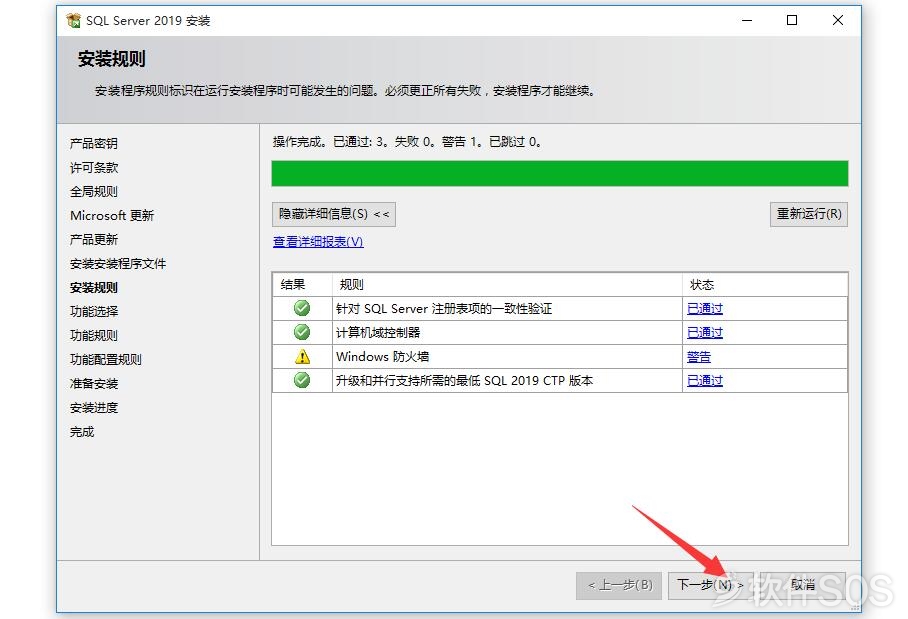This screenshot has width=908, height=619.
Task: Click the rule text 计算机域控制器
Action: (378, 333)
